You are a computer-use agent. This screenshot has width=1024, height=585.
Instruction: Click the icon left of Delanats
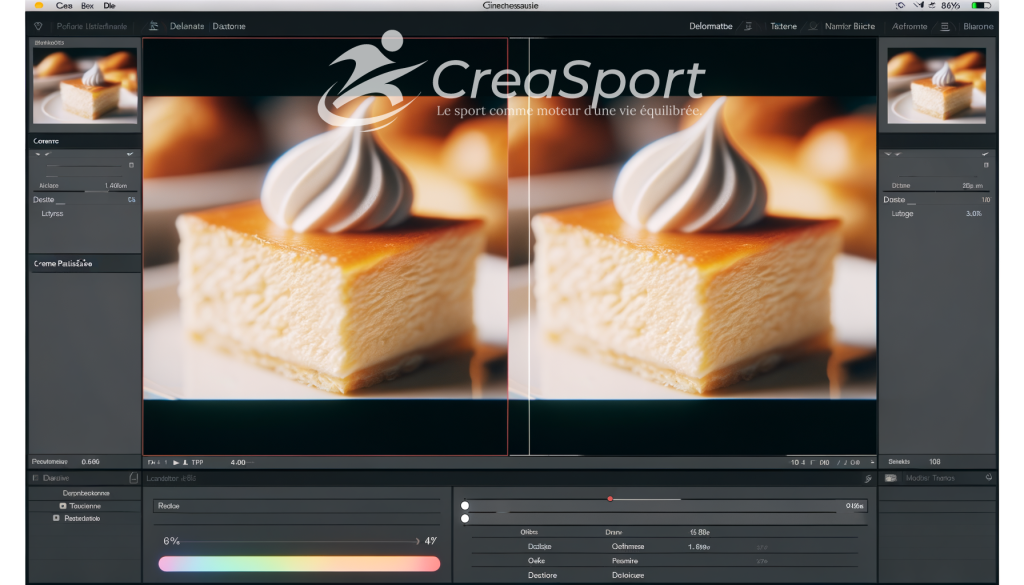point(153,26)
